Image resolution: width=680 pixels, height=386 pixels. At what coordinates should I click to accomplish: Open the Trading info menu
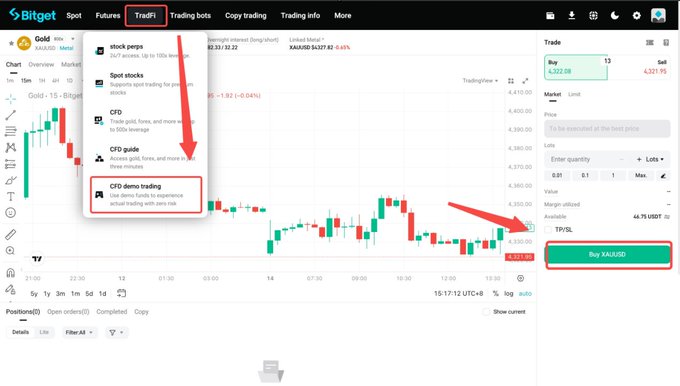[x=300, y=16]
